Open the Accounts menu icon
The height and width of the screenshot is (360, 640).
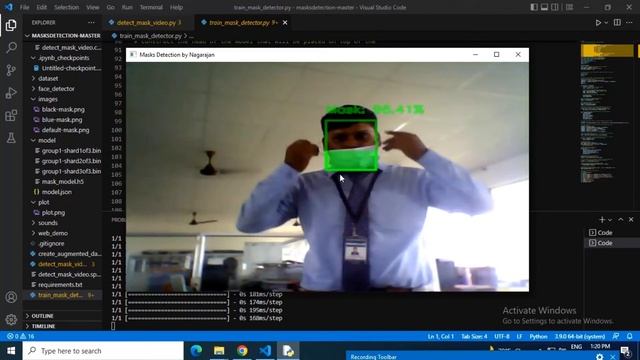coord(11,297)
